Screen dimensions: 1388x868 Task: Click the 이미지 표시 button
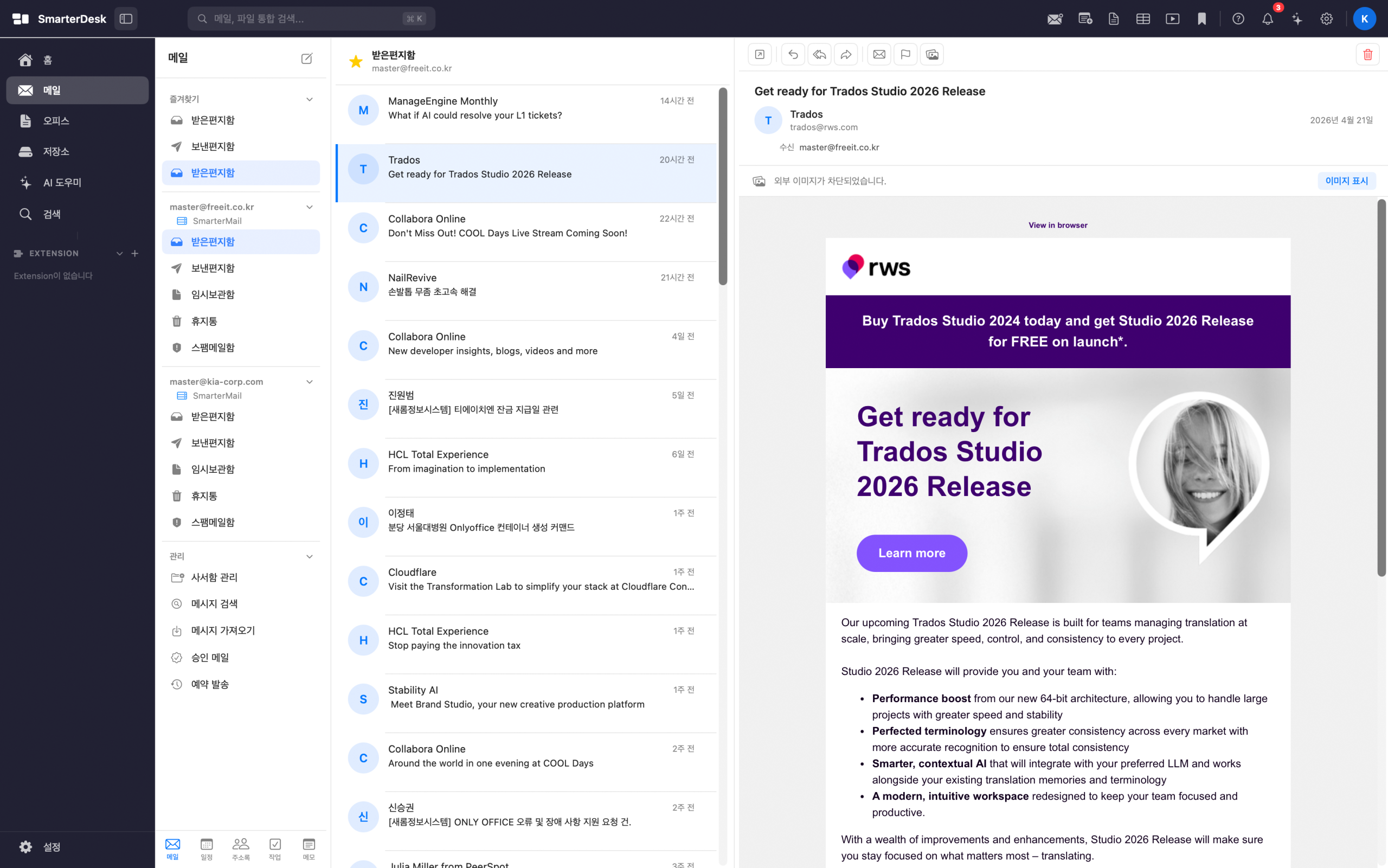(x=1346, y=181)
